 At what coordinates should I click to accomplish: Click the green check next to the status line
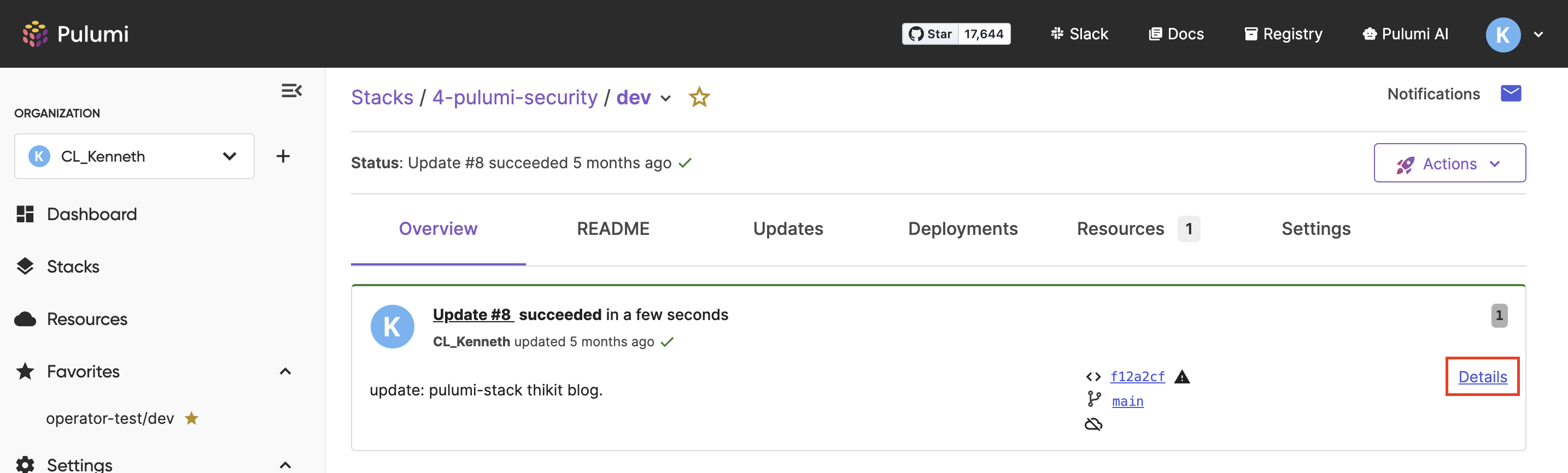[685, 163]
